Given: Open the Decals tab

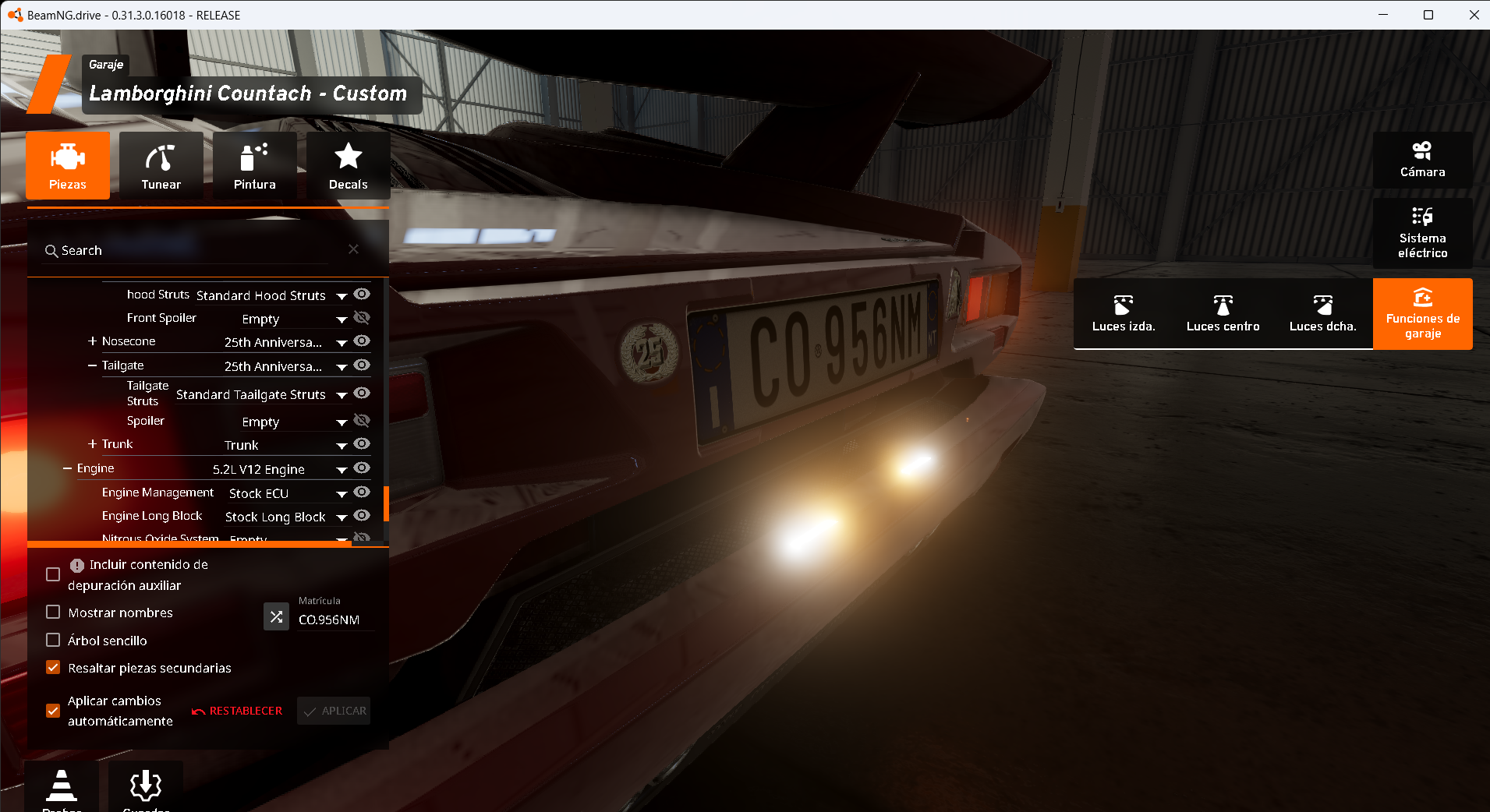Looking at the screenshot, I should point(349,165).
